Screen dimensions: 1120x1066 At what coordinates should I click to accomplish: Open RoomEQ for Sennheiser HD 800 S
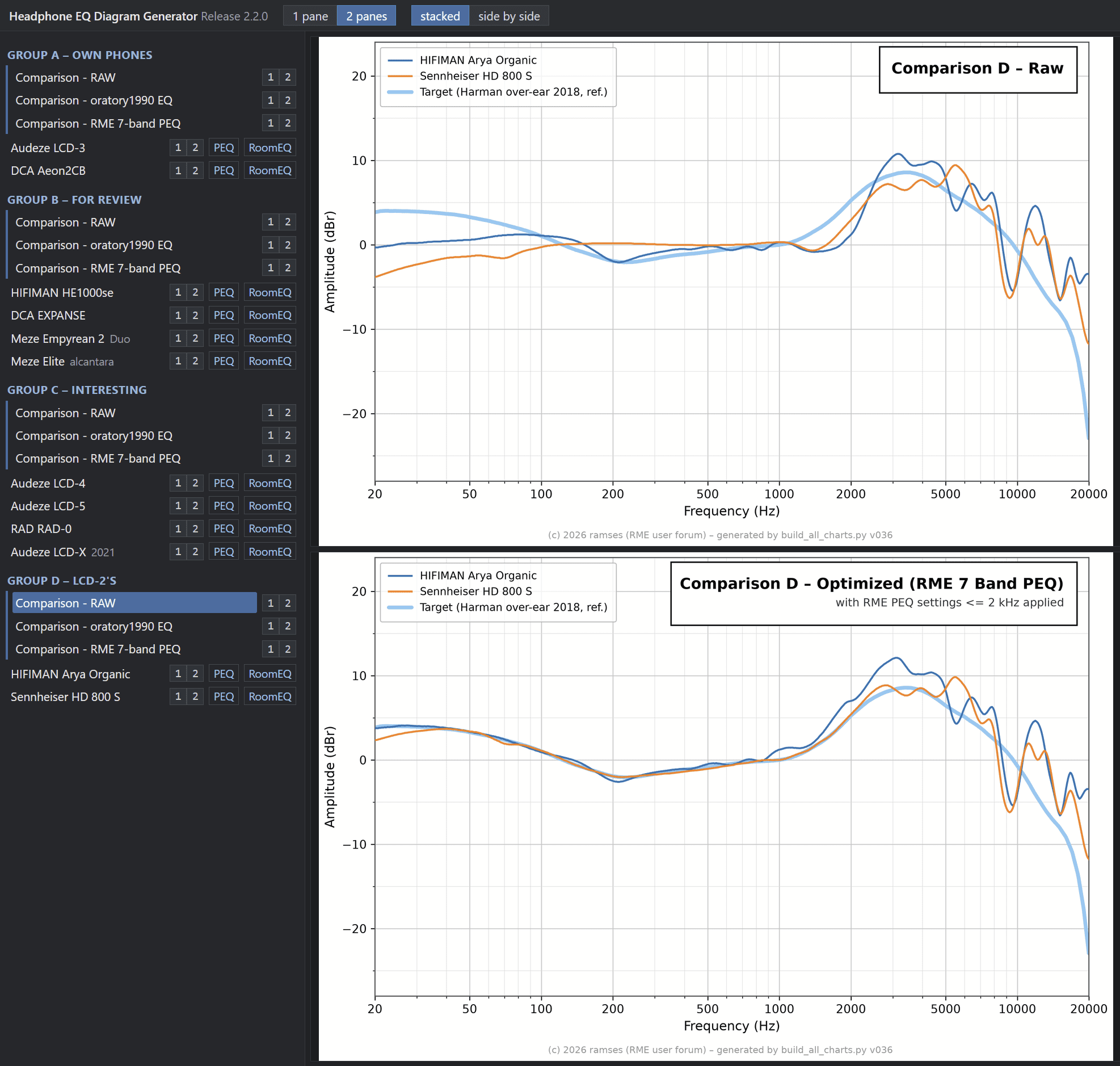pyautogui.click(x=270, y=697)
